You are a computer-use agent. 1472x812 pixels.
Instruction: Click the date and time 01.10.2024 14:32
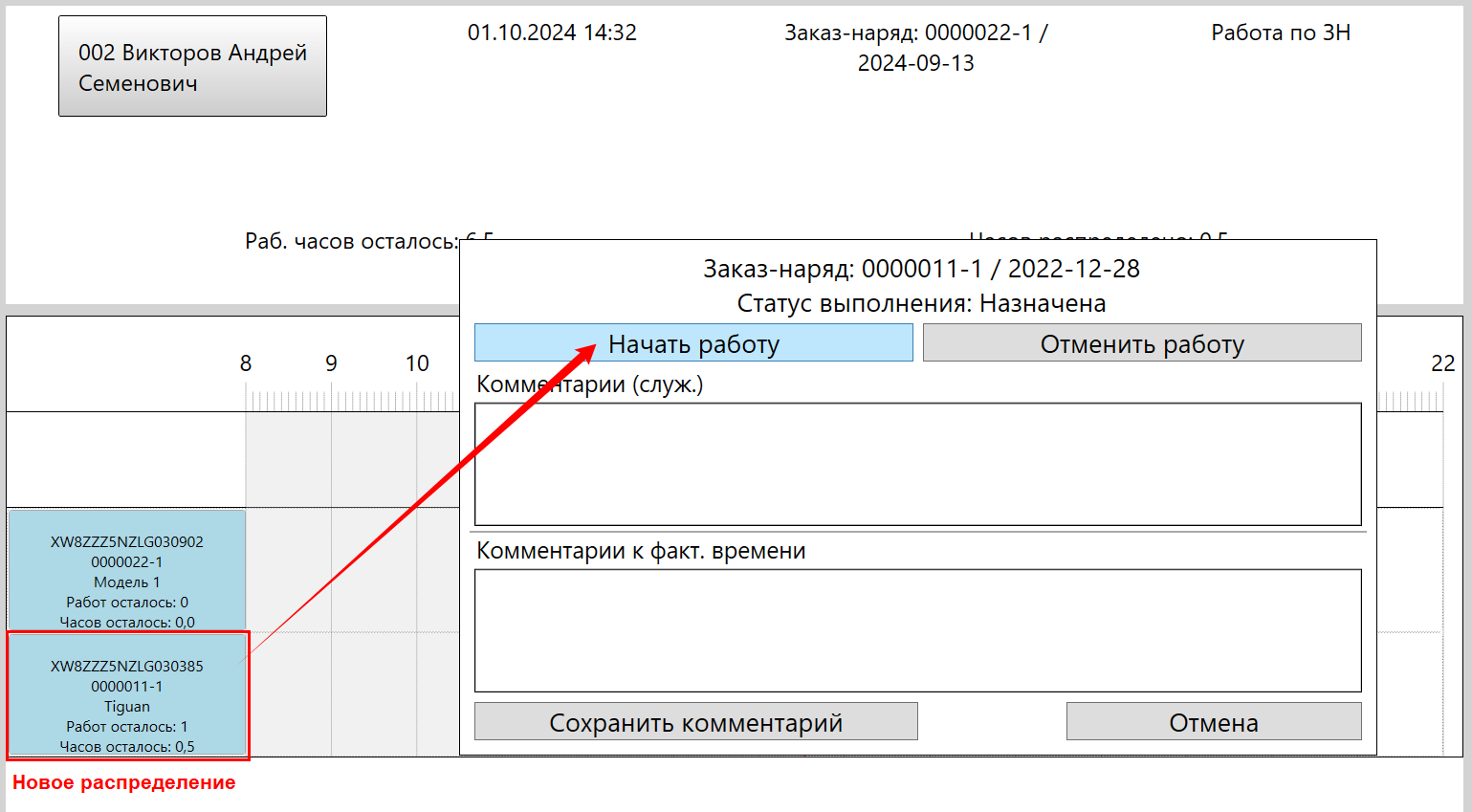[552, 33]
